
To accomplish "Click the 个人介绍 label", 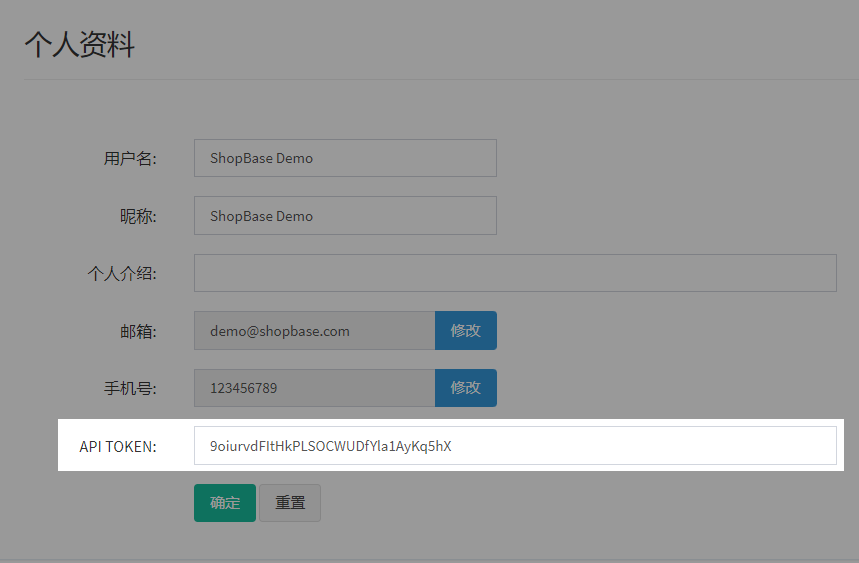I will [x=122, y=273].
